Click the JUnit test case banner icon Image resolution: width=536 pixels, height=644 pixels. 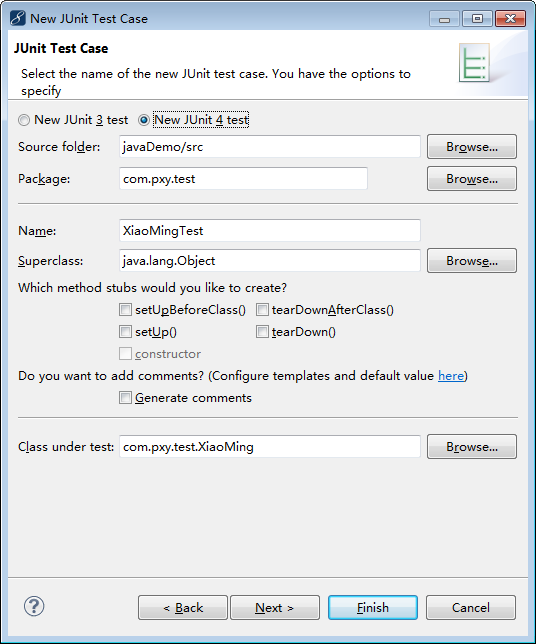tap(474, 62)
